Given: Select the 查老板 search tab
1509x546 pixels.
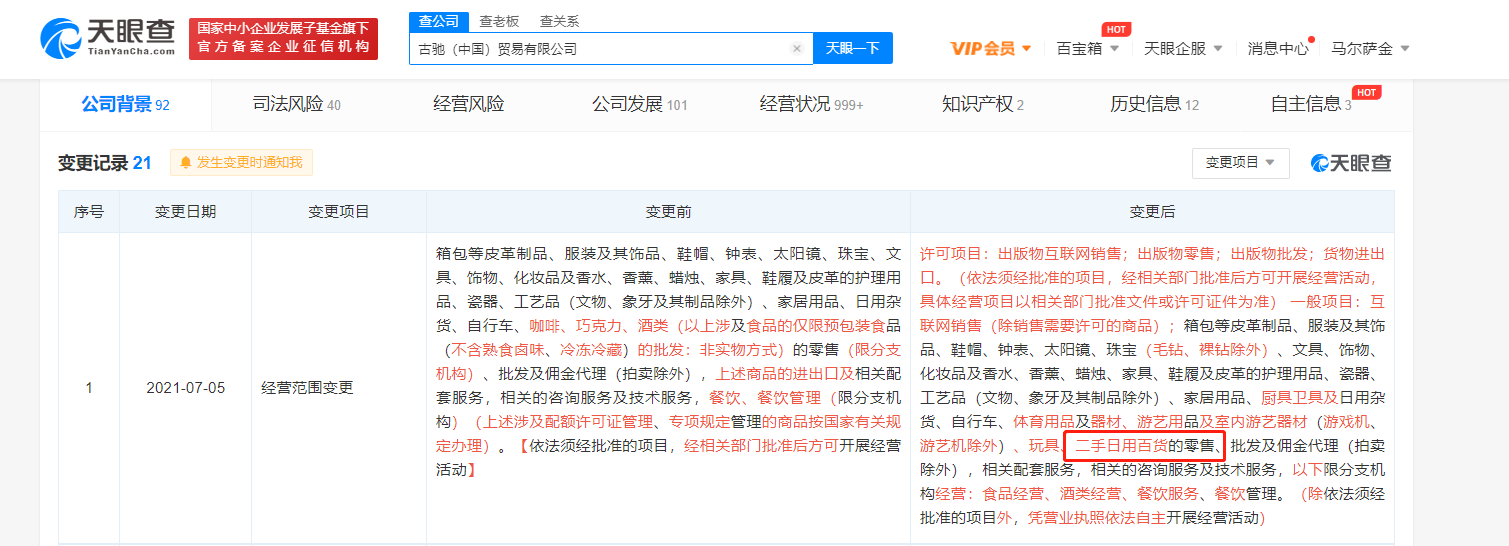Looking at the screenshot, I should point(499,21).
